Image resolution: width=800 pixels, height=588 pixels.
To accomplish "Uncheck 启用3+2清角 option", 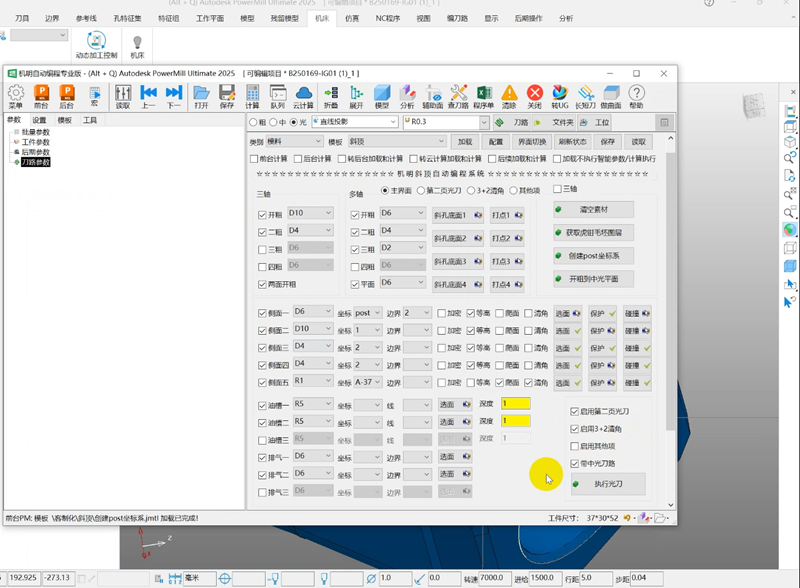I will (x=573, y=429).
